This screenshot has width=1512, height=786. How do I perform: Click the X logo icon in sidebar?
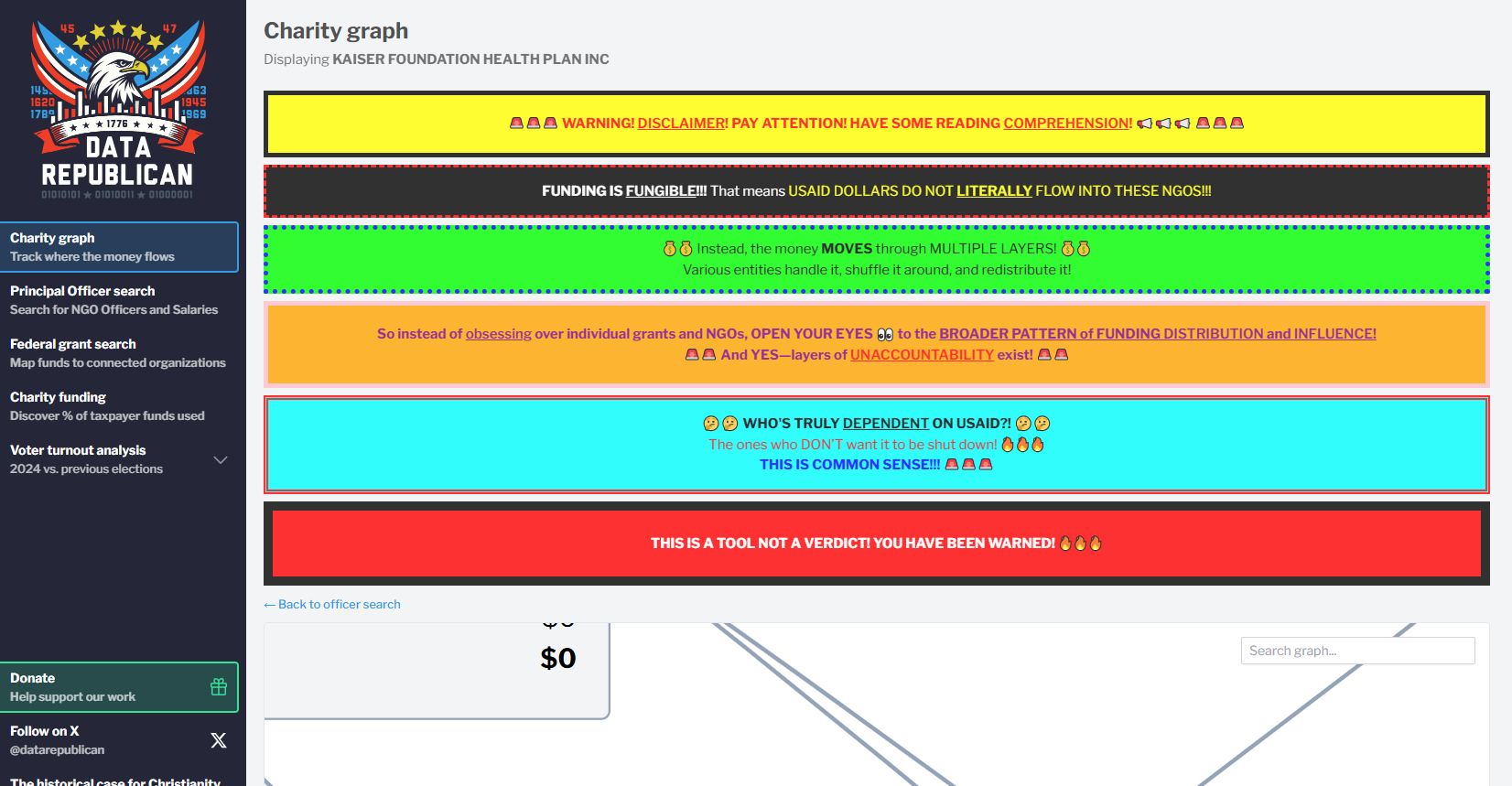(219, 740)
